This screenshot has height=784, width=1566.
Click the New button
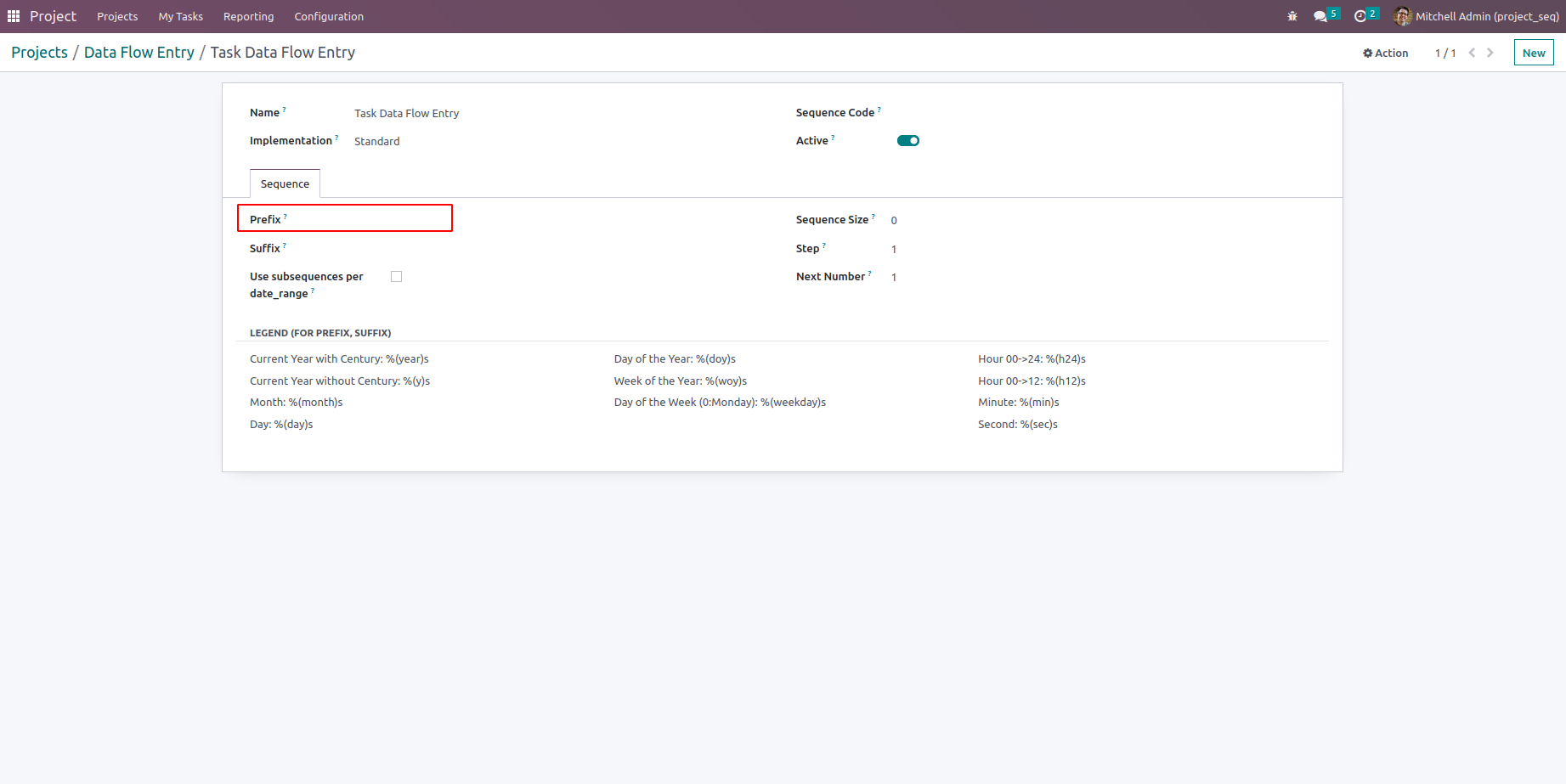click(1534, 53)
